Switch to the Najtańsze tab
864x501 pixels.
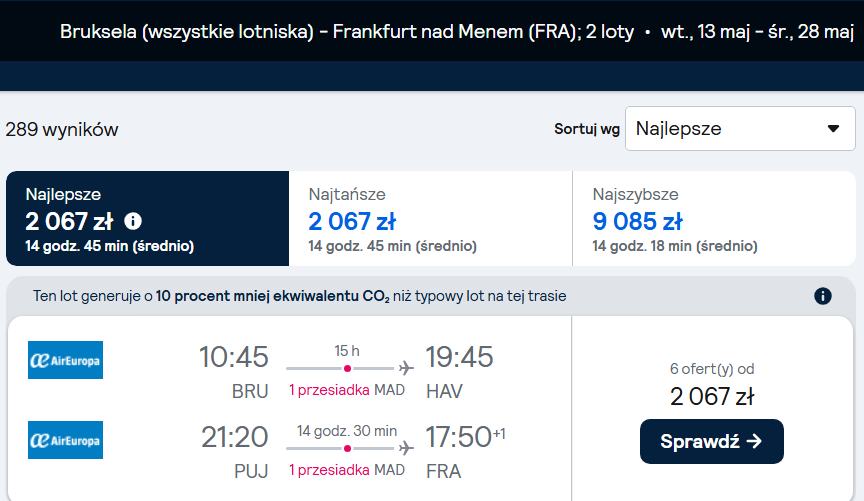(x=430, y=218)
